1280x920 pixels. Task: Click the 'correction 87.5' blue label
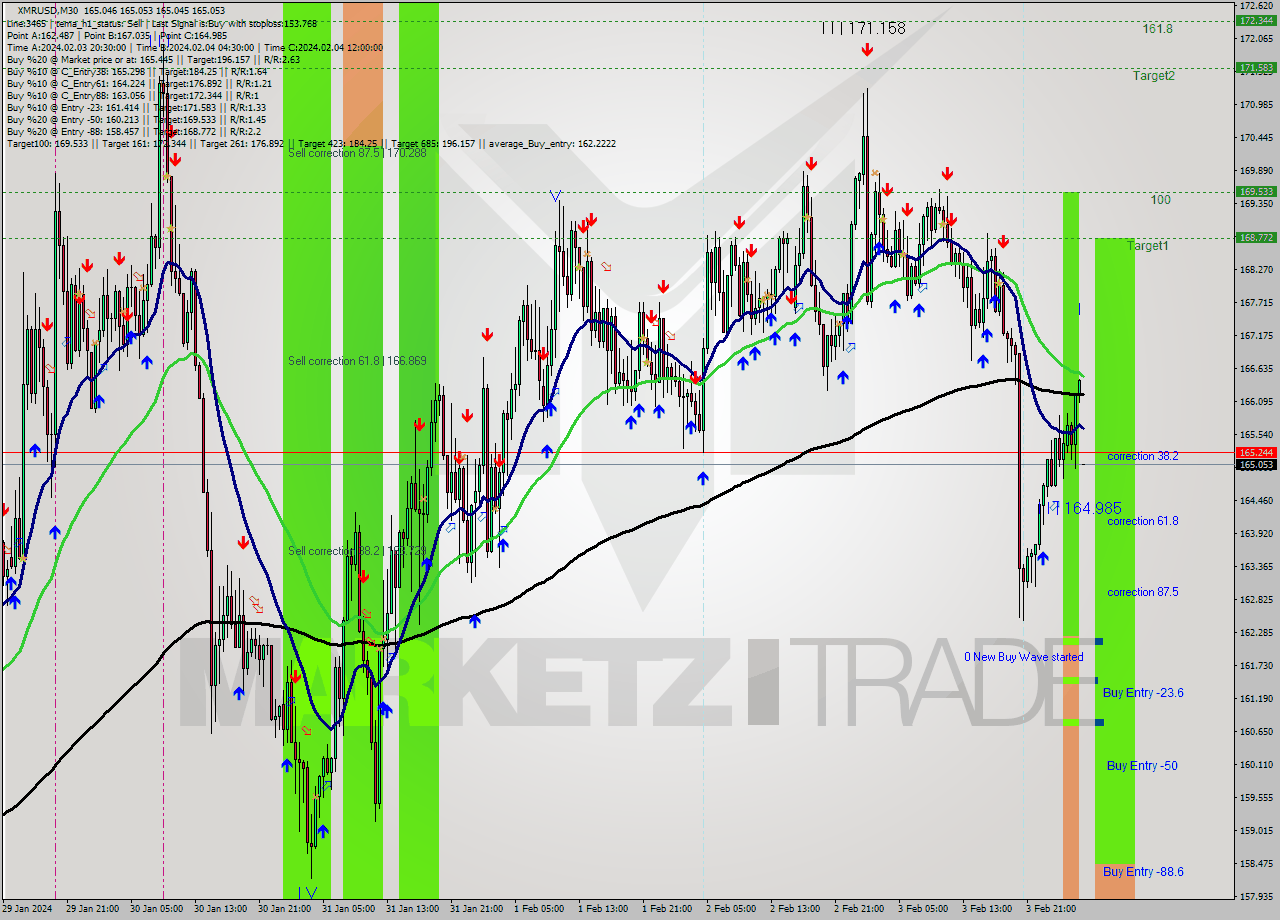pos(1142,592)
